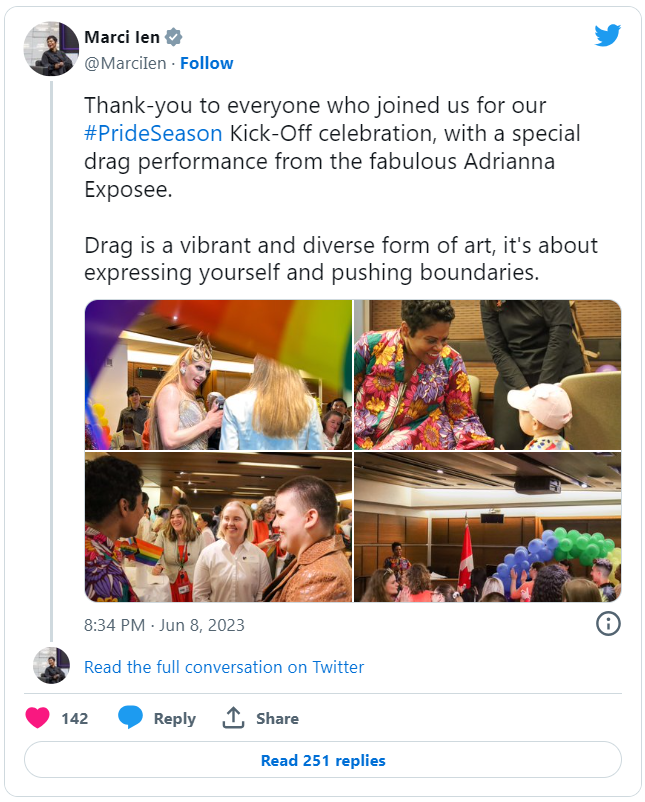The width and height of the screenshot is (645, 802).
Task: Click the Reply text label
Action: tap(175, 718)
